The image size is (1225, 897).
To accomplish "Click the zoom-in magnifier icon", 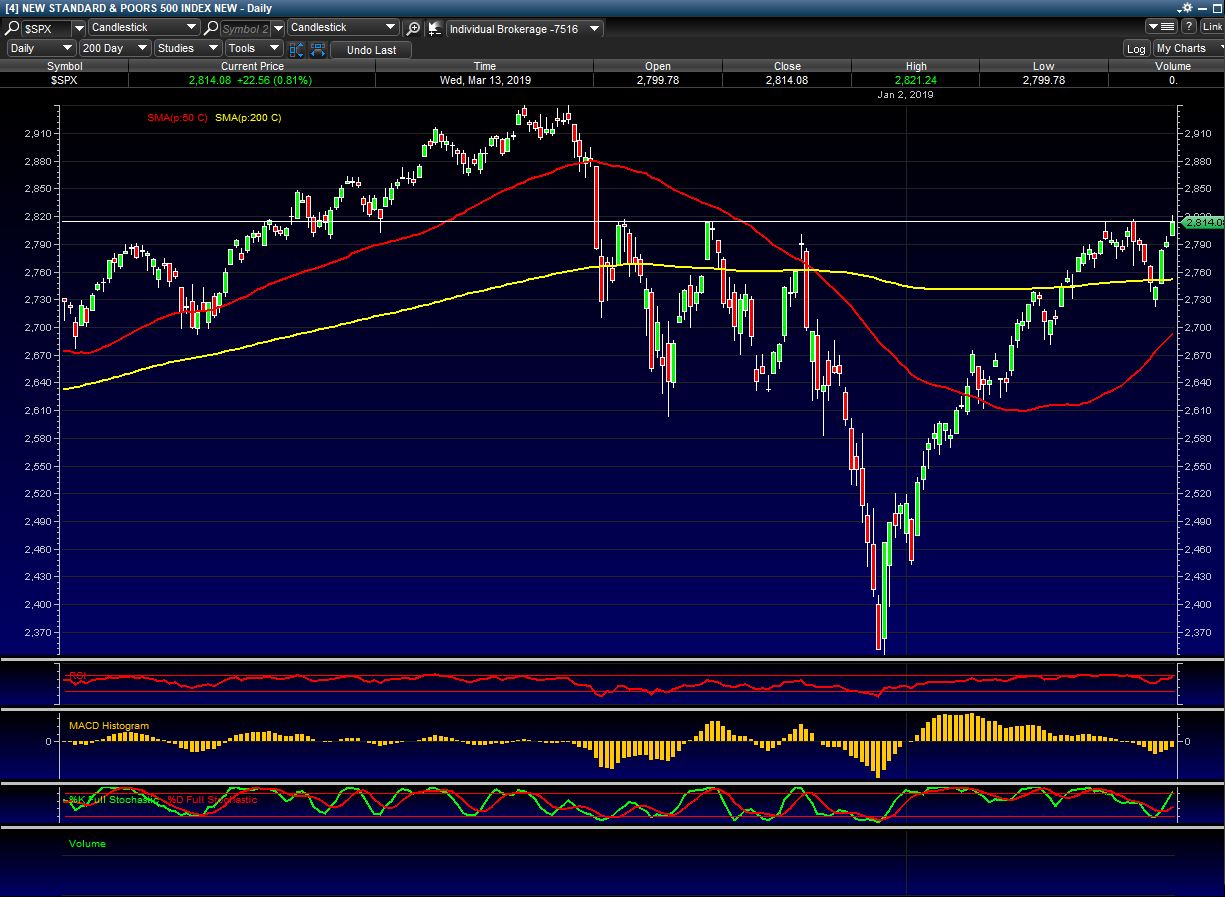I will (x=413, y=29).
